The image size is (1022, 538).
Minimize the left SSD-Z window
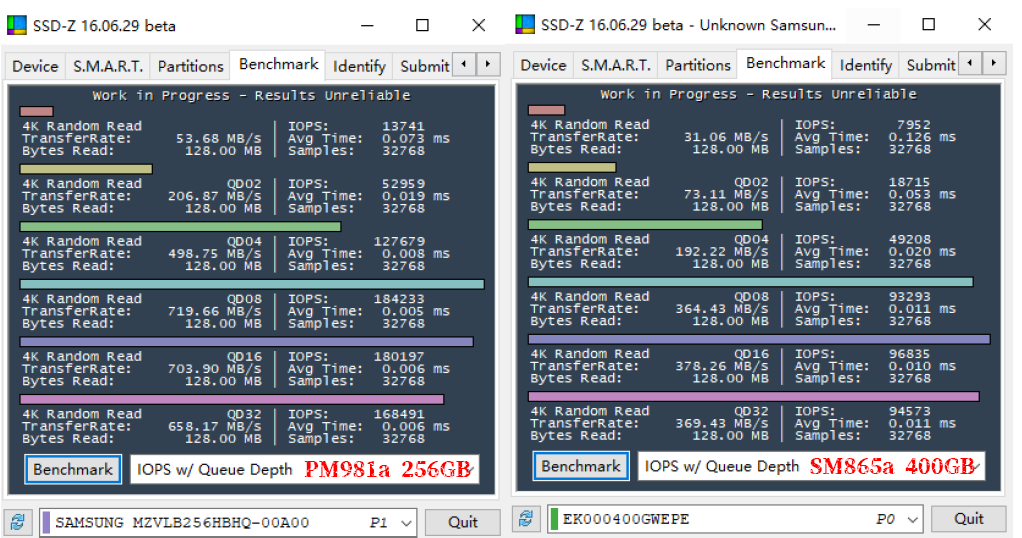click(x=368, y=25)
